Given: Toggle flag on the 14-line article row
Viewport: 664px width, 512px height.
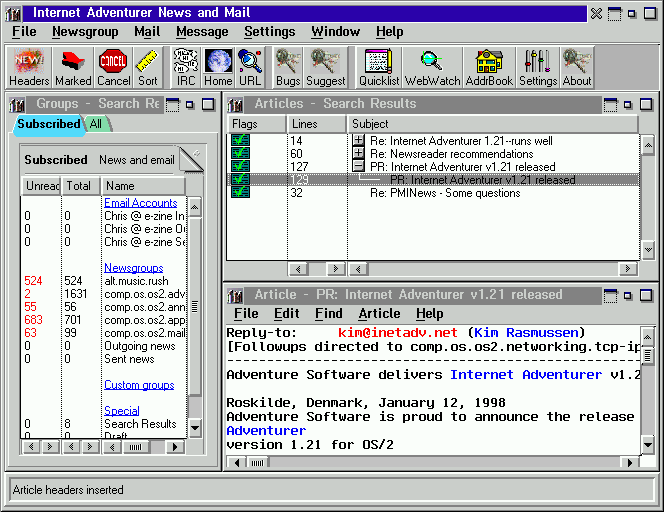Looking at the screenshot, I should click(x=240, y=140).
